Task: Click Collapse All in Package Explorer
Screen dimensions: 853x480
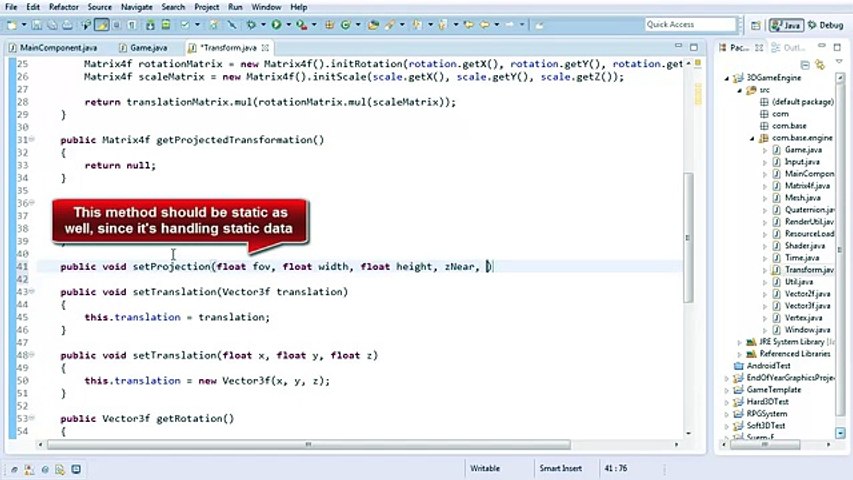Action: click(x=805, y=65)
